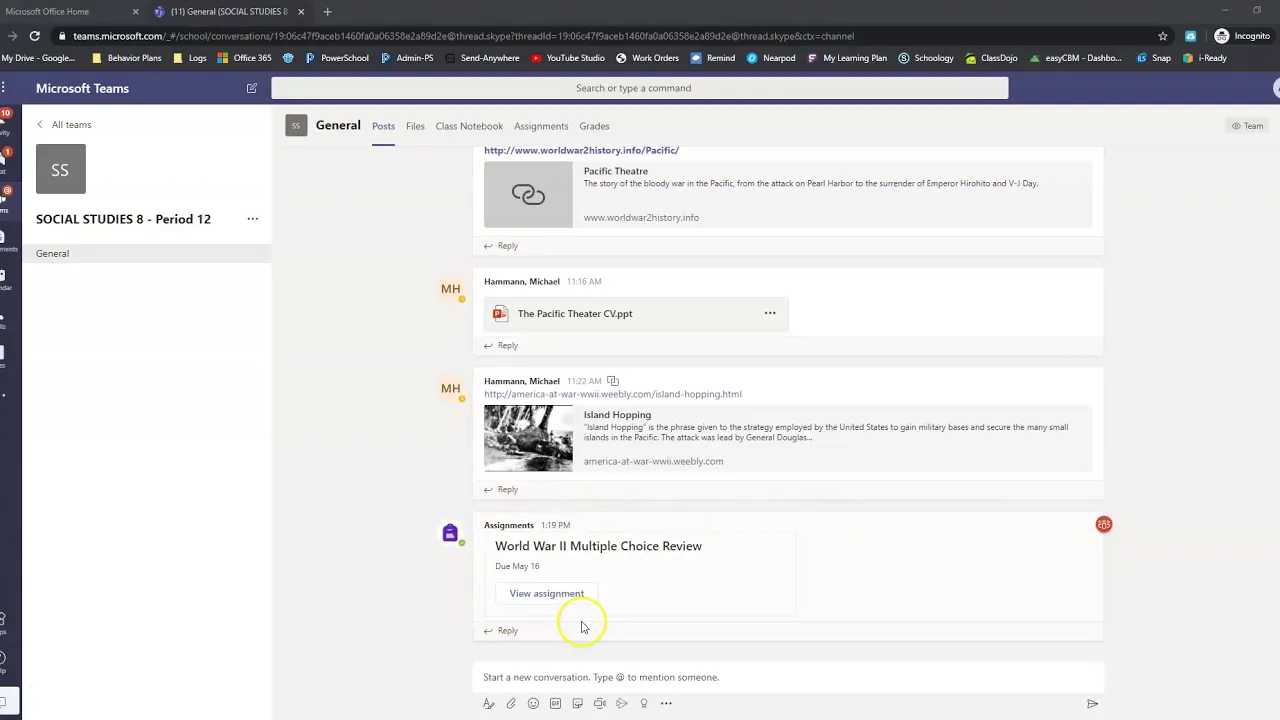This screenshot has width=1280, height=720.
Task: Open the Nearpod bookmark
Action: (x=771, y=58)
